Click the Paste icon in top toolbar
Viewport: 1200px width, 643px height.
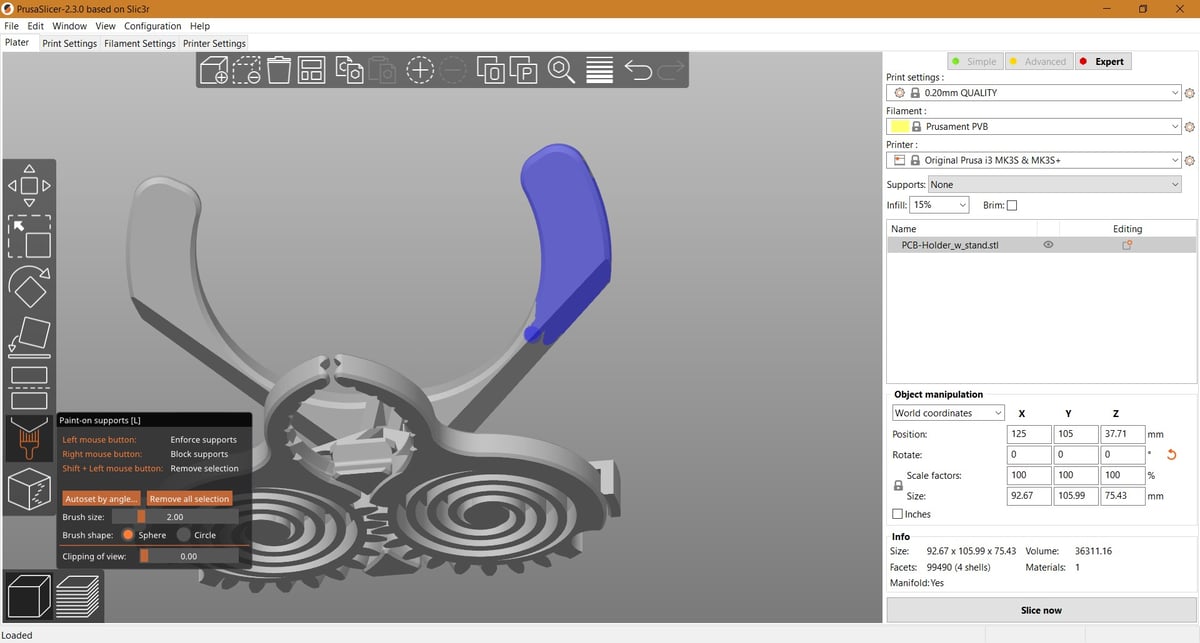pos(381,70)
